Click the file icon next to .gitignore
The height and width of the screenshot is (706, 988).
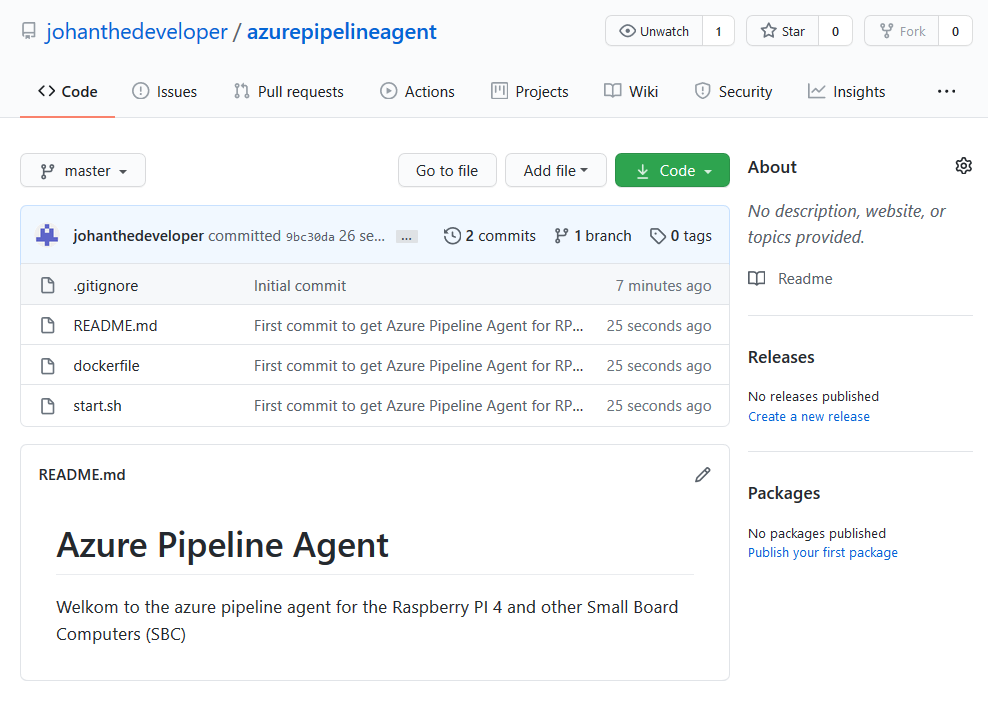coord(48,286)
